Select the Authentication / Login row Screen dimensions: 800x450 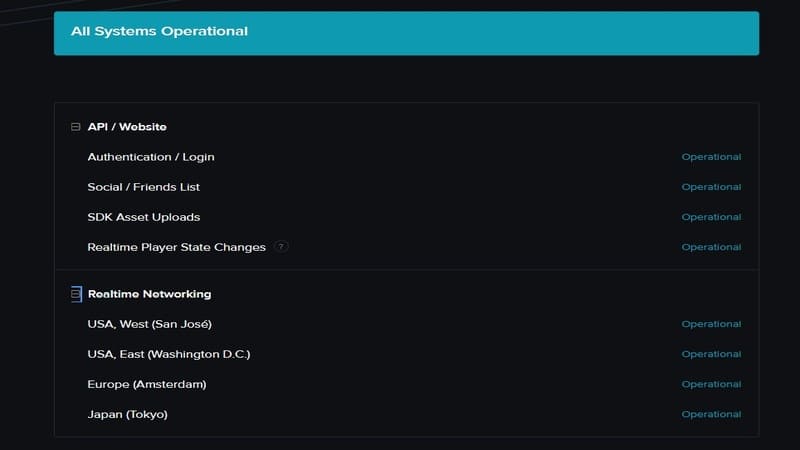[x=151, y=157]
